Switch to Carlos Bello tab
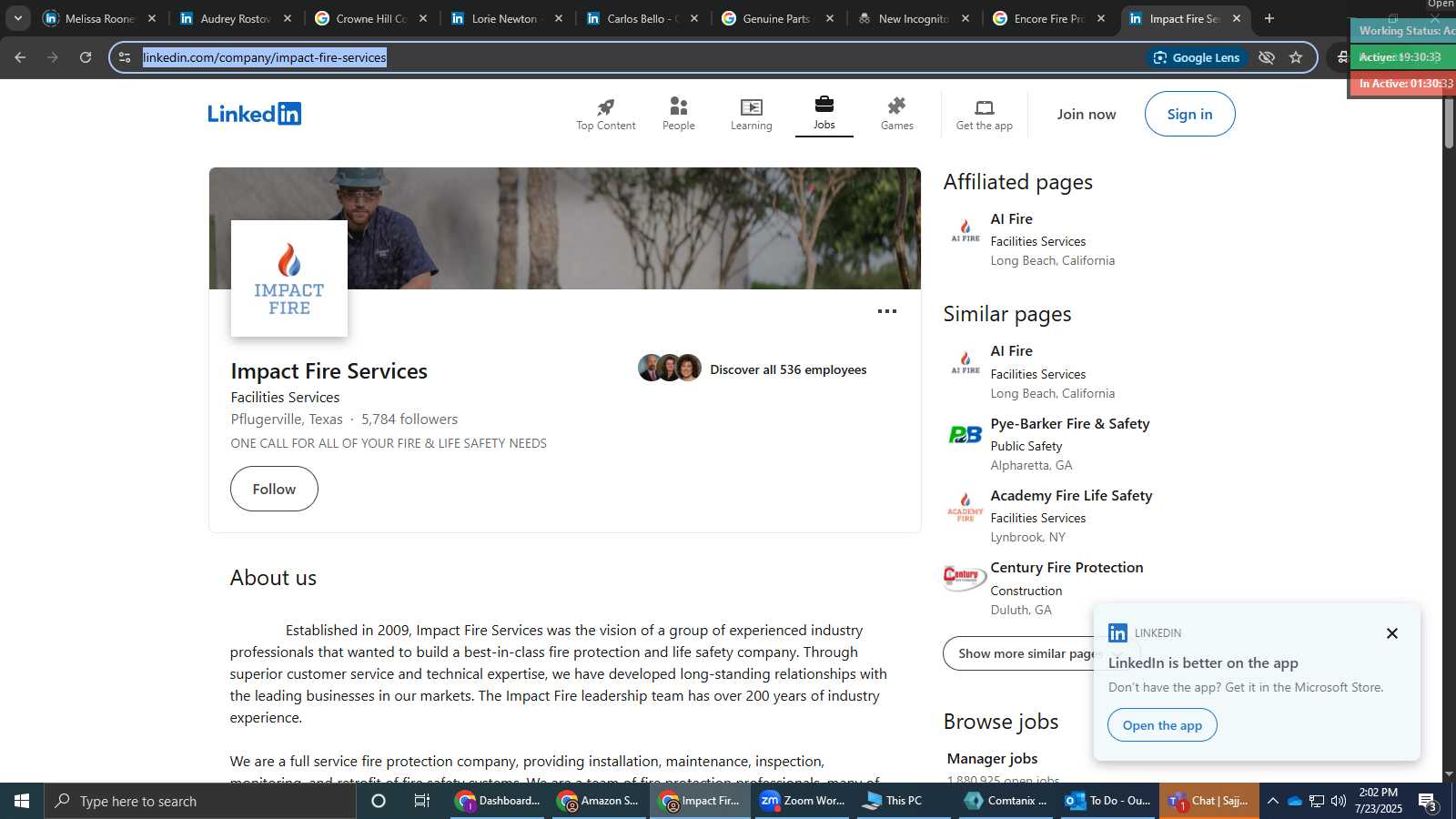This screenshot has width=1456, height=819. tap(642, 18)
